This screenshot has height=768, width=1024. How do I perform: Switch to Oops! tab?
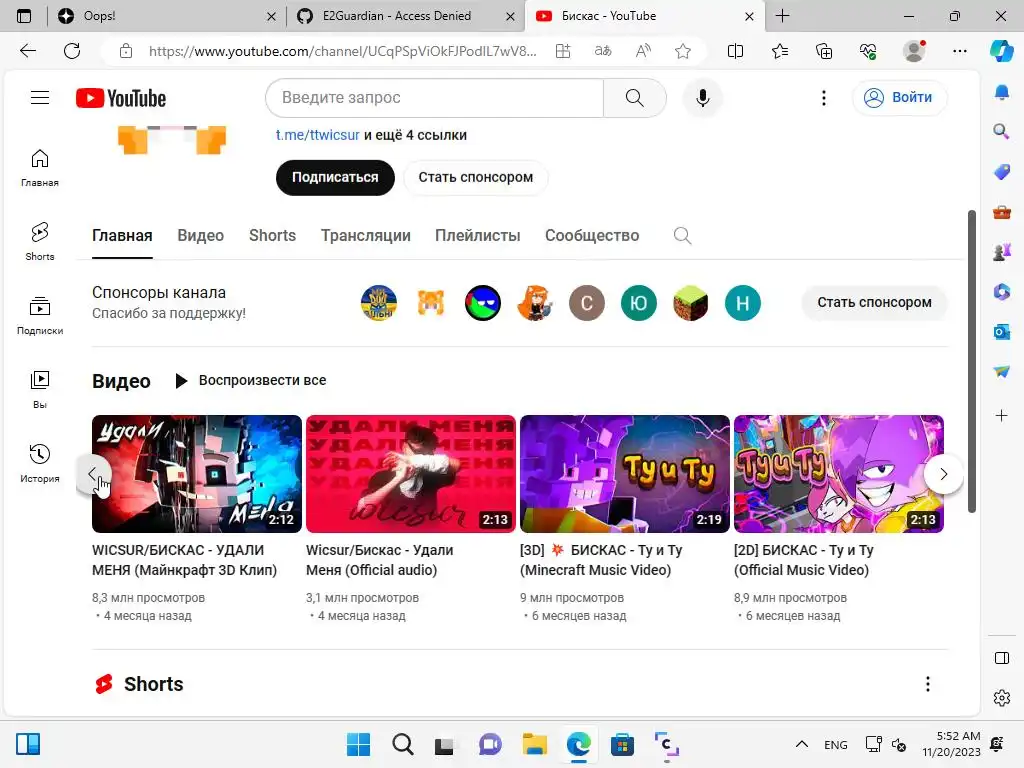167,16
